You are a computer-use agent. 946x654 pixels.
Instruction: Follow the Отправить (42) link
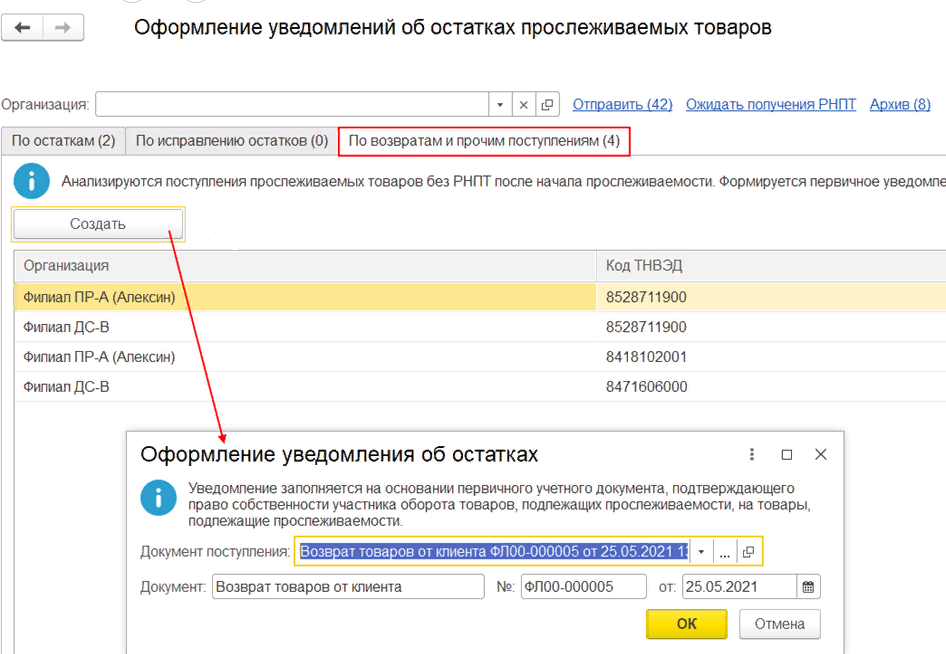pyautogui.click(x=622, y=105)
